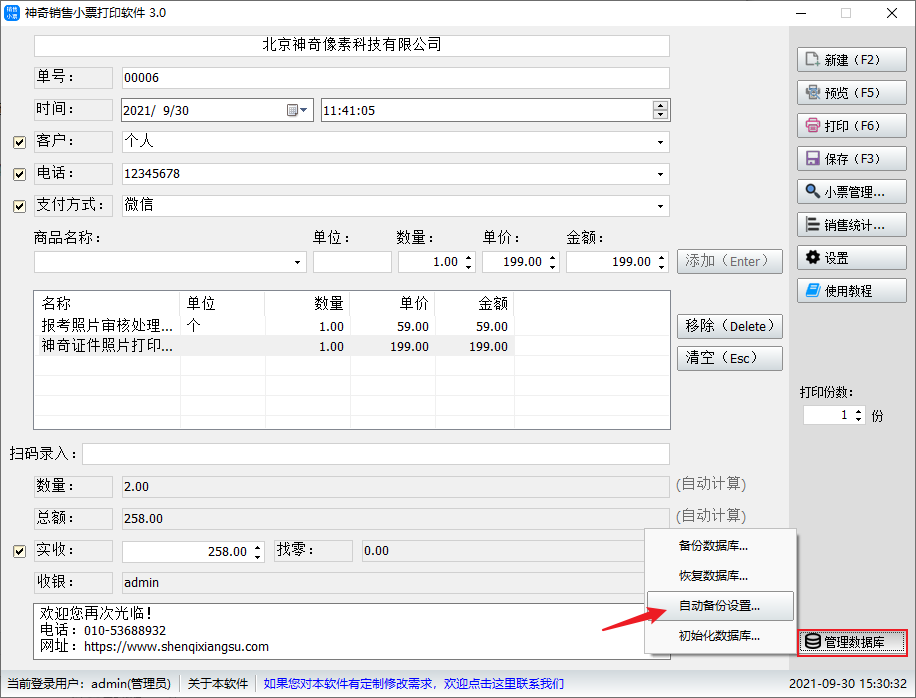Open the settings (设置) button
This screenshot has height=698, width=916.
tap(851, 258)
